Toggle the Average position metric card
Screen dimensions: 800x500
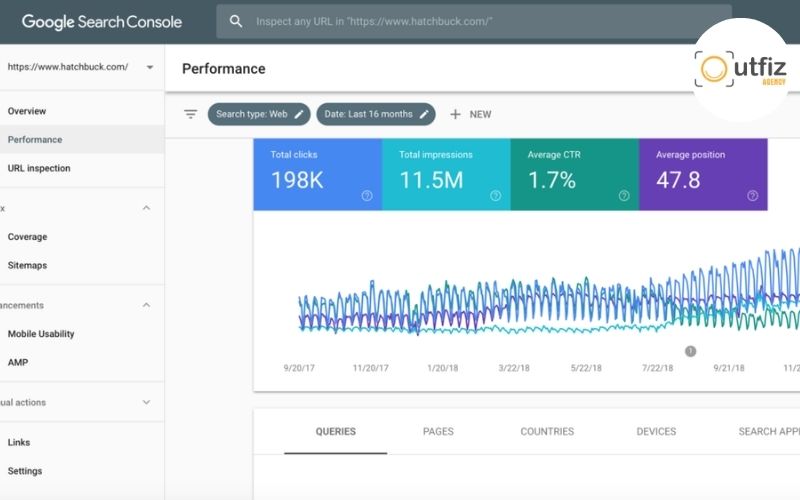click(x=704, y=174)
